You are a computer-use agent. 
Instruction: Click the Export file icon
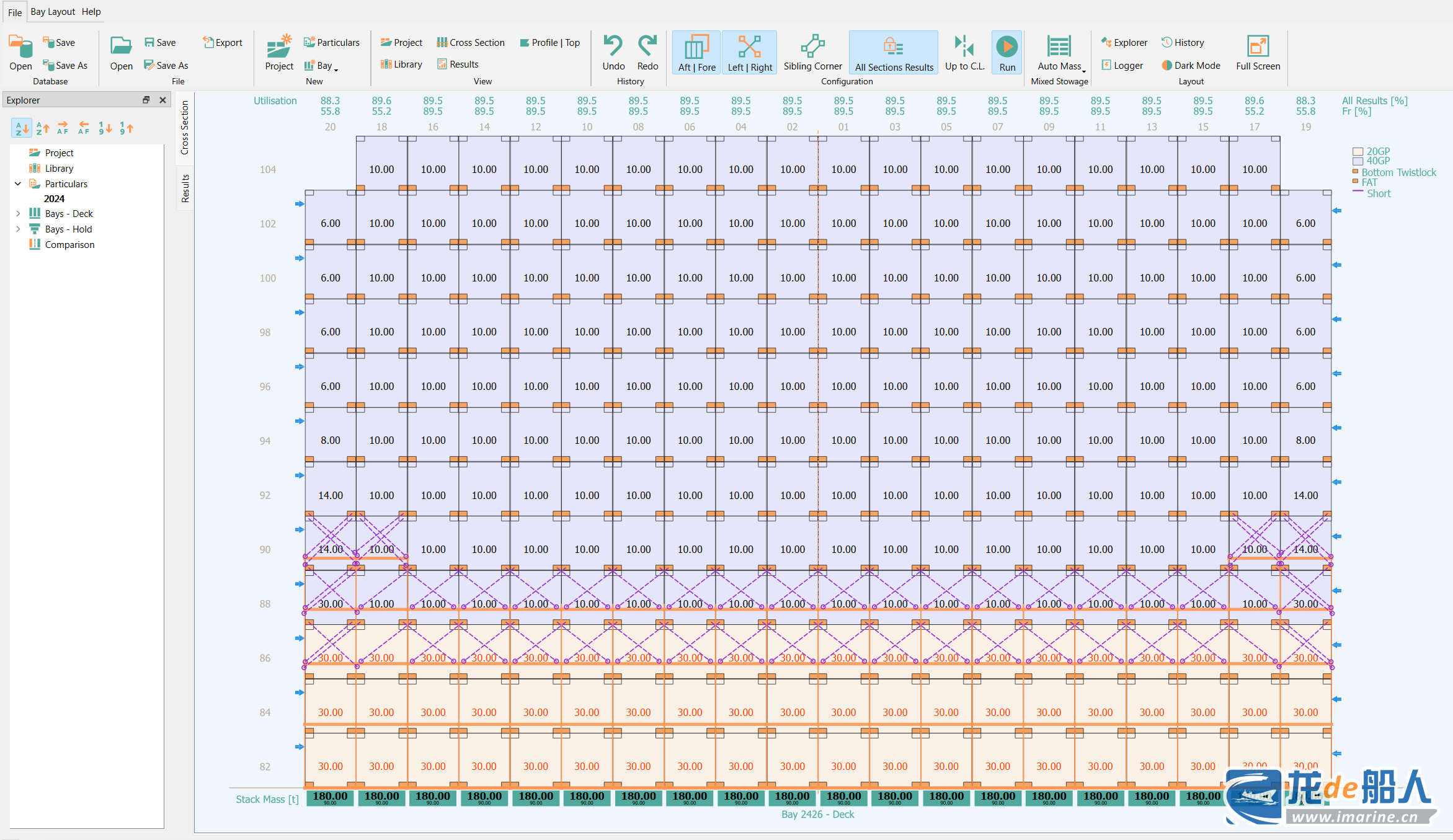[208, 42]
